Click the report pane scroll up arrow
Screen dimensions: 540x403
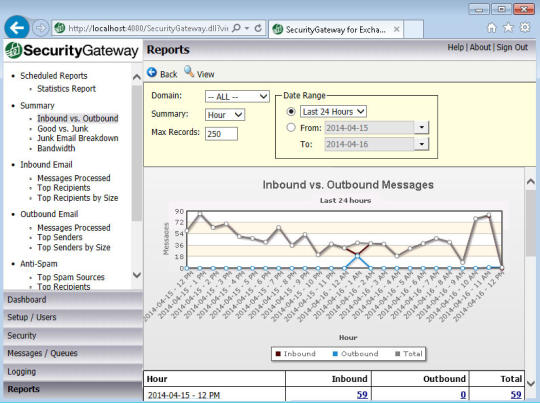click(x=531, y=182)
